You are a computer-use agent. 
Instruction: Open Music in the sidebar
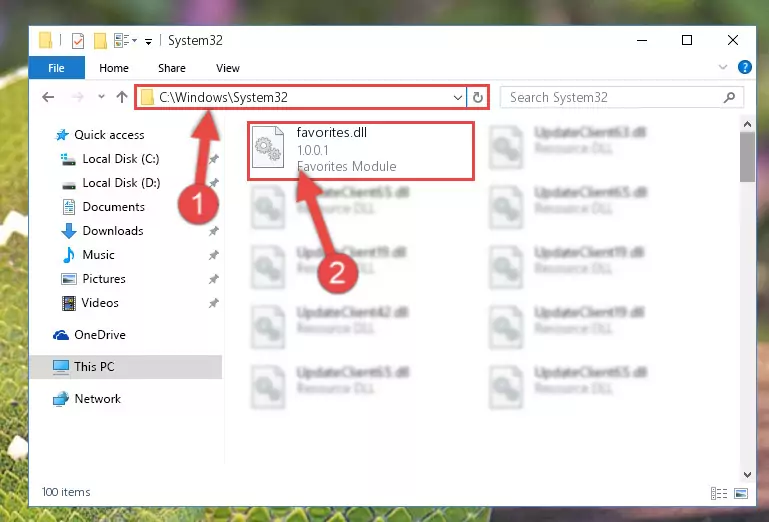tap(98, 255)
